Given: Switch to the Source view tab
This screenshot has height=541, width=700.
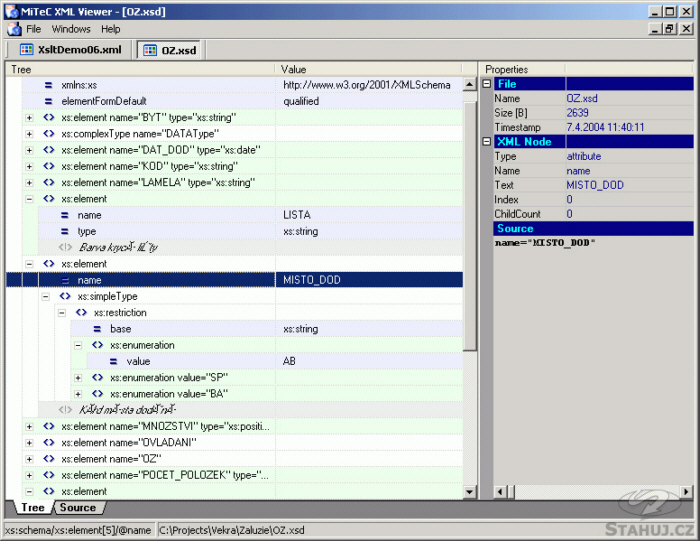Looking at the screenshot, I should [x=78, y=508].
